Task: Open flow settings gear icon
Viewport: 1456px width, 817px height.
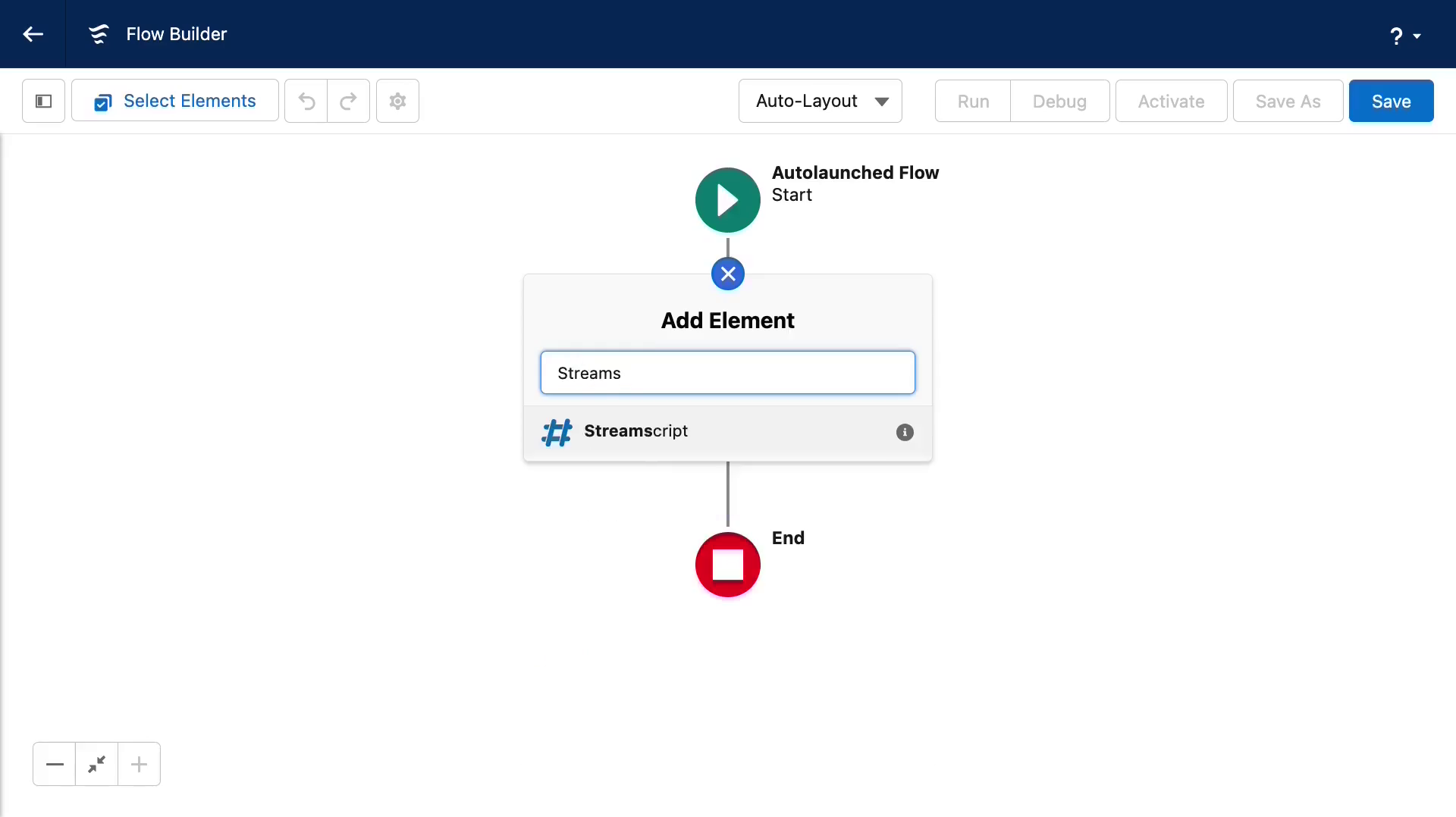Action: (x=397, y=101)
